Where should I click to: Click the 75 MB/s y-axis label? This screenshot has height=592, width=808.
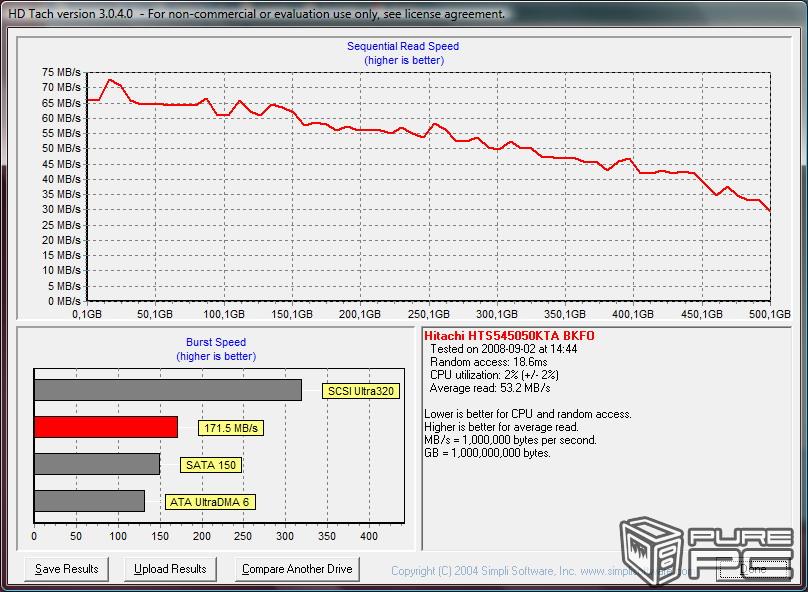[x=61, y=72]
